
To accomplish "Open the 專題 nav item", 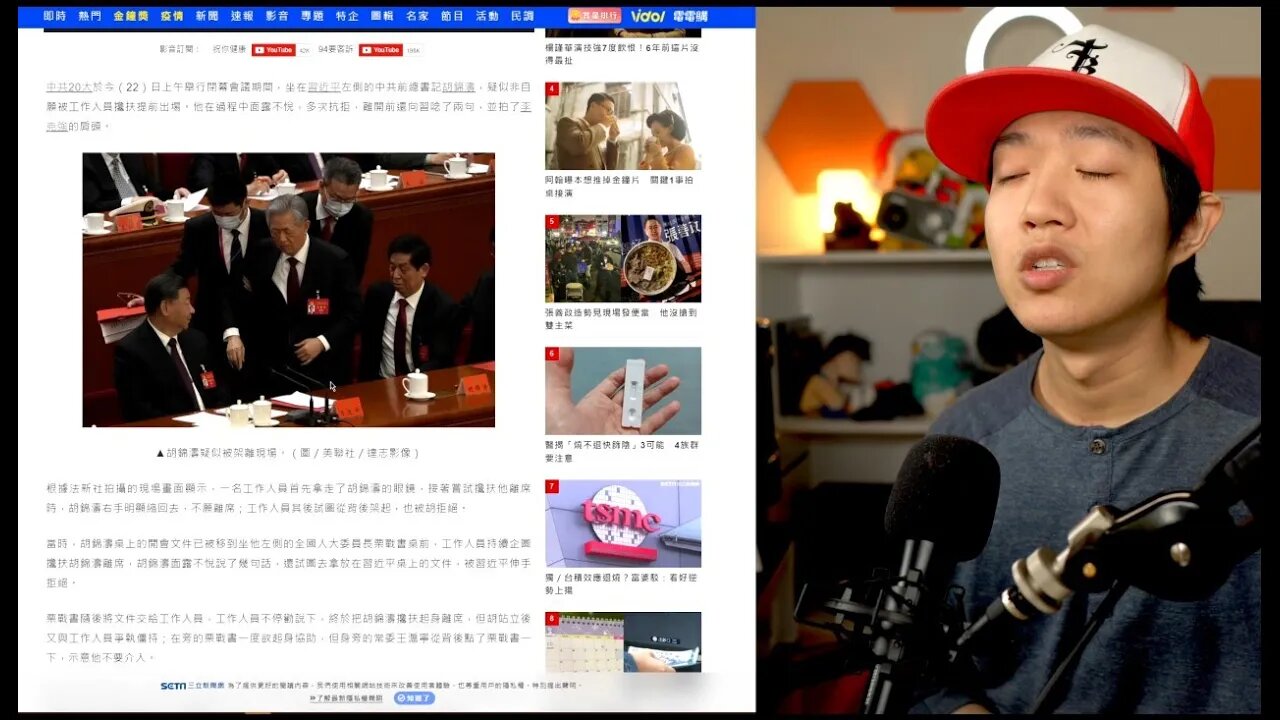I will click(x=312, y=16).
